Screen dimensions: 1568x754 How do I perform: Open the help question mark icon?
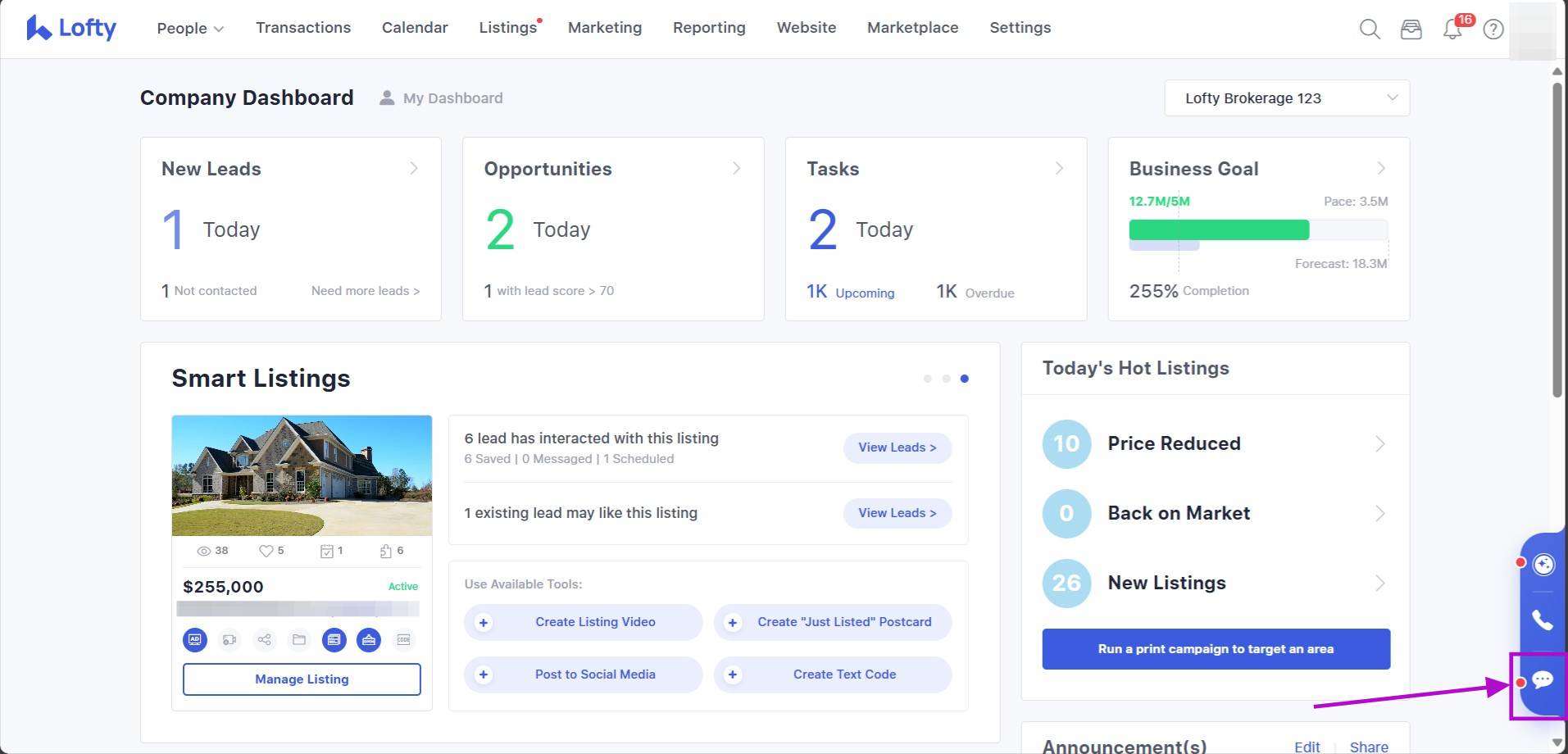(1493, 30)
